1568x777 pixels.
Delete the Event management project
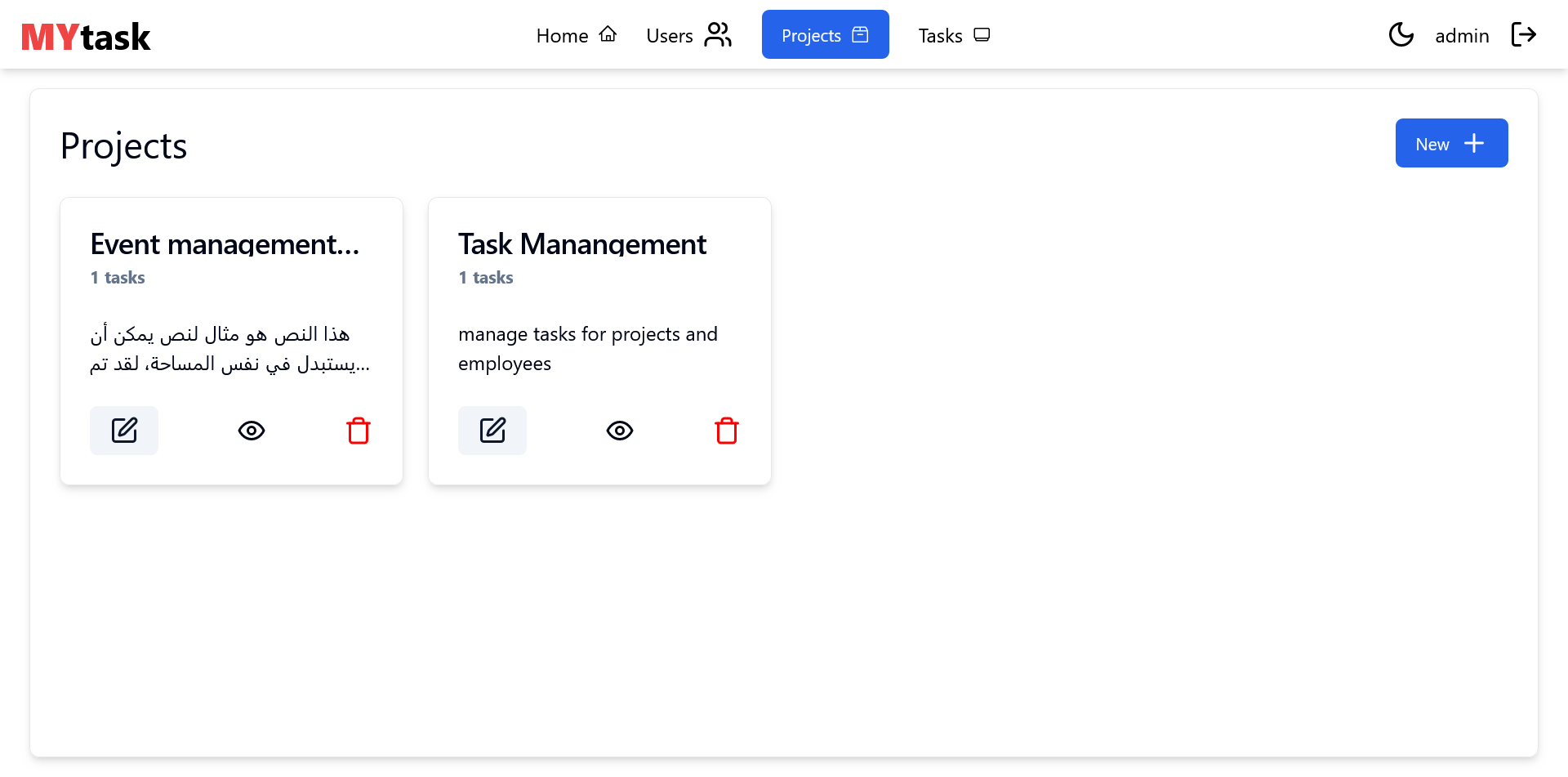[x=359, y=431]
